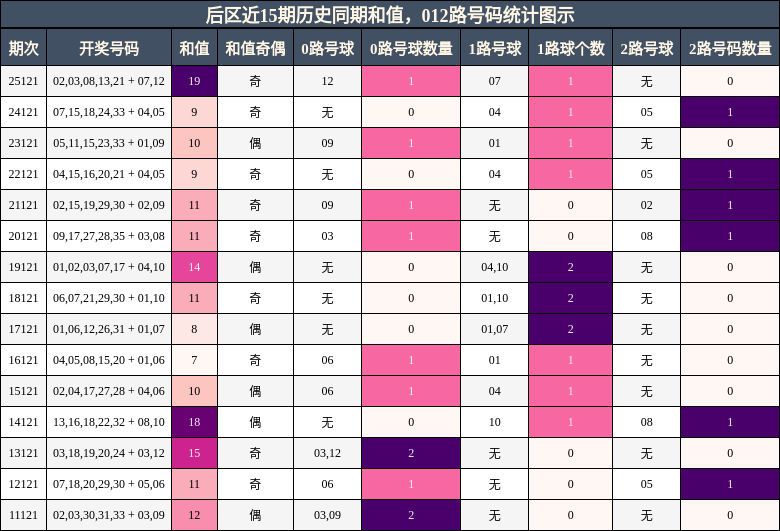Click the 1路号球 column header
780x531 pixels.
(494, 48)
